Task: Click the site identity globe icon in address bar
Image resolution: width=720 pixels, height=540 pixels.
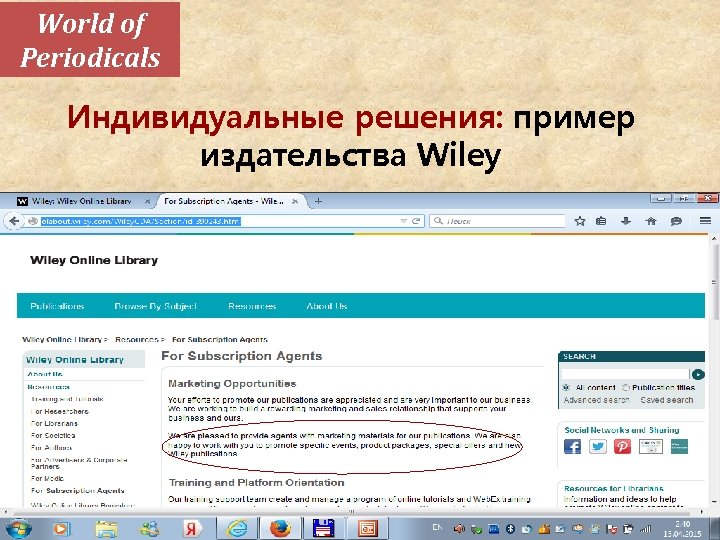Action: tap(33, 221)
